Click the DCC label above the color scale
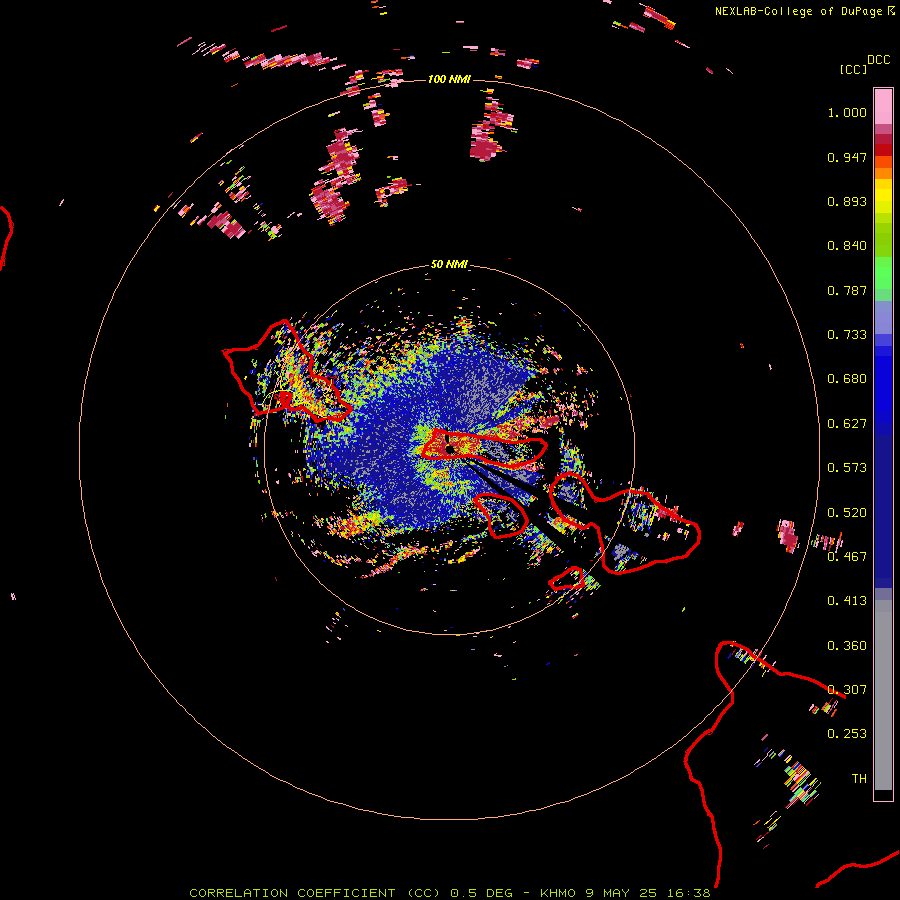Screen dimensions: 900x900 pos(879,60)
